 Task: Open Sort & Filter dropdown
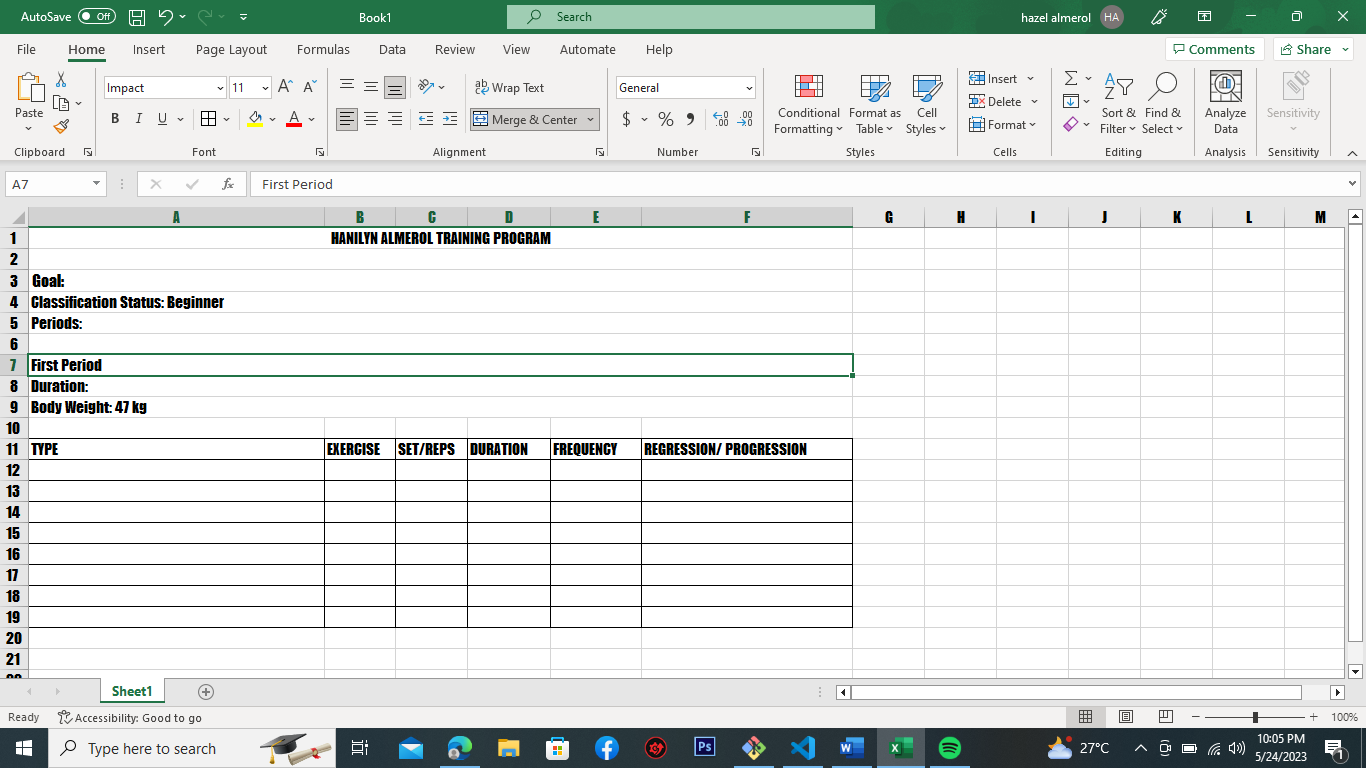1118,103
